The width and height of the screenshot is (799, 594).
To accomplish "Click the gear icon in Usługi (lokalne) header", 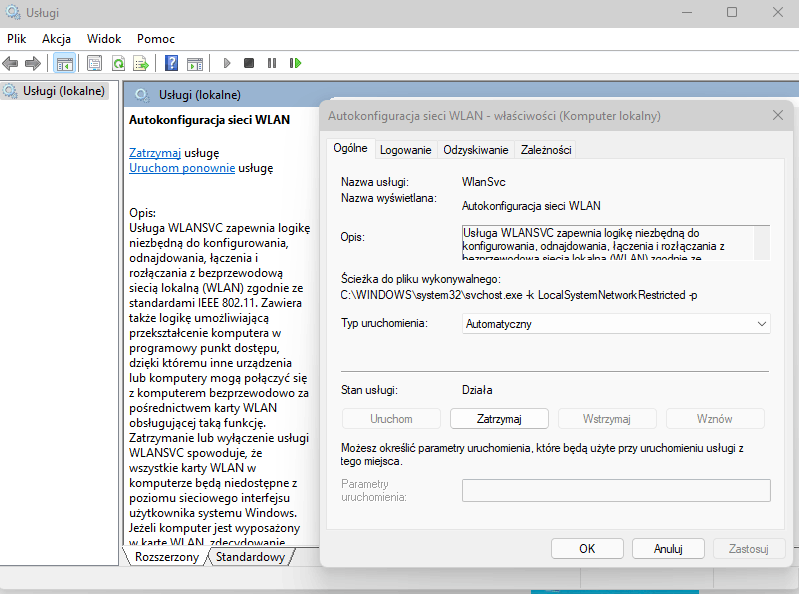I will pos(142,95).
